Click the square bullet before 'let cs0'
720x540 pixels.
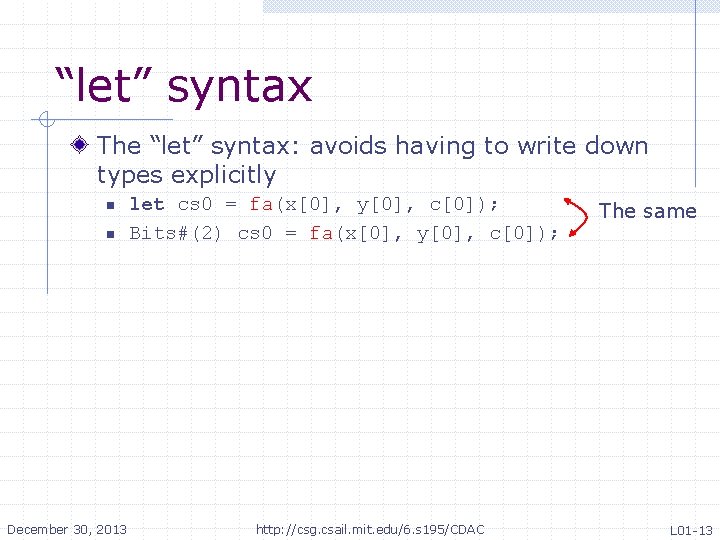tap(110, 205)
